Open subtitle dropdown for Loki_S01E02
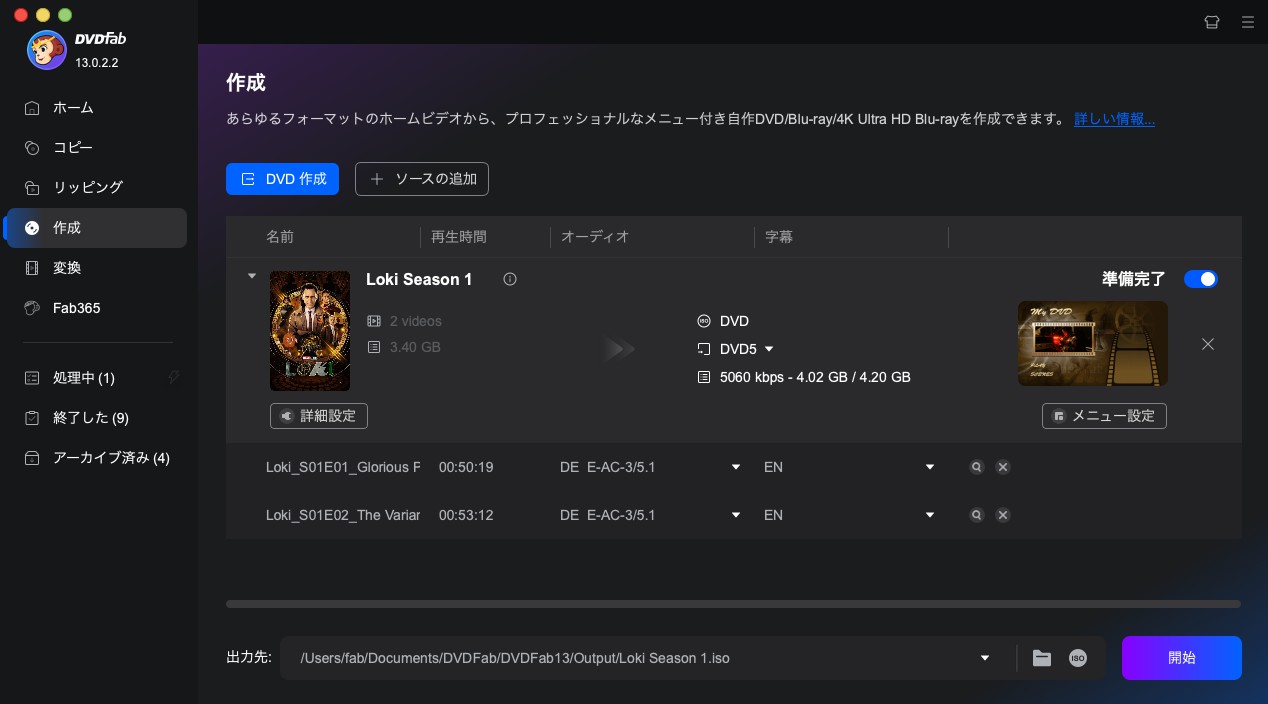Screen dimensions: 1268x704 pos(930,515)
